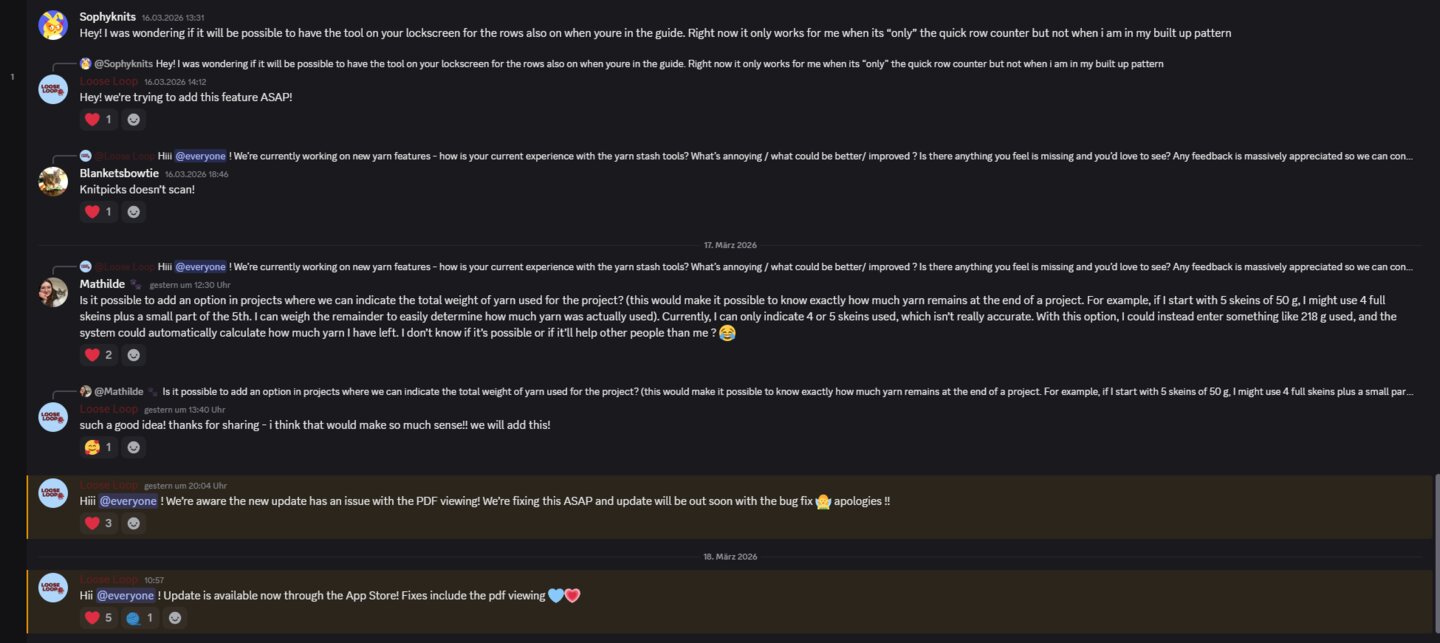Toggle the yarn ball reaction on update message
Screen dimensions: 1440x643
tap(139, 618)
